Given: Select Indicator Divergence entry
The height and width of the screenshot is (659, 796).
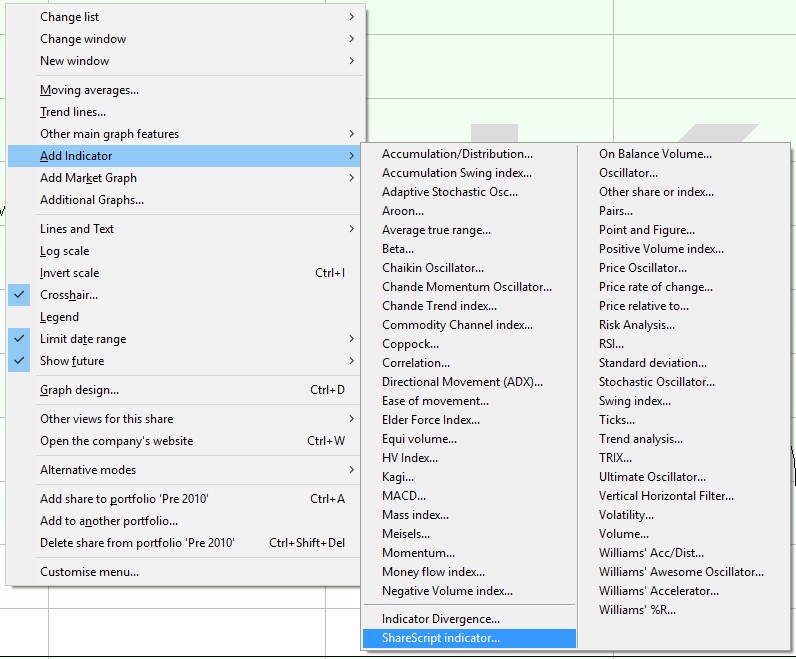Looking at the screenshot, I should coord(440,620).
